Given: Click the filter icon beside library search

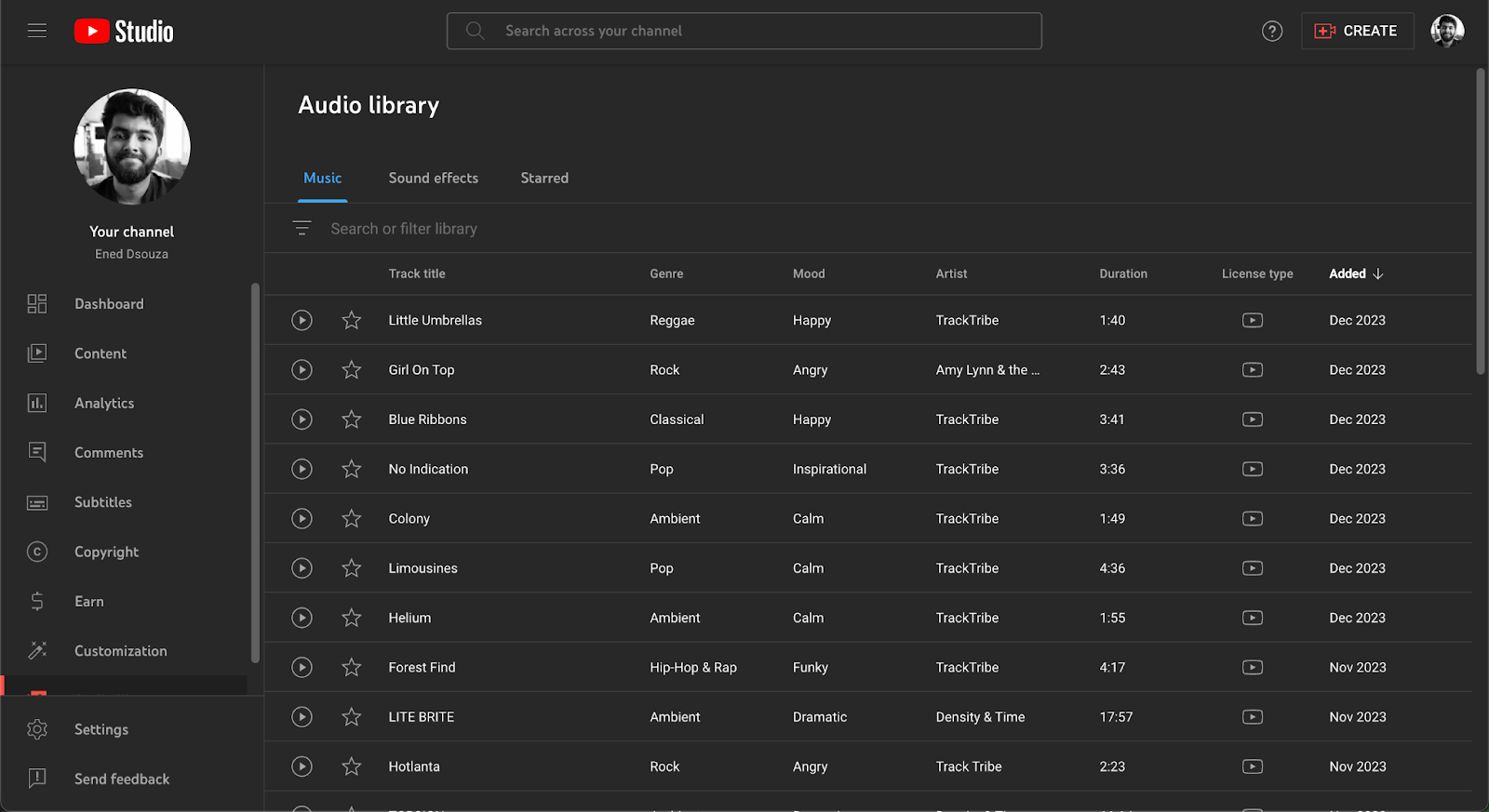Looking at the screenshot, I should (302, 228).
